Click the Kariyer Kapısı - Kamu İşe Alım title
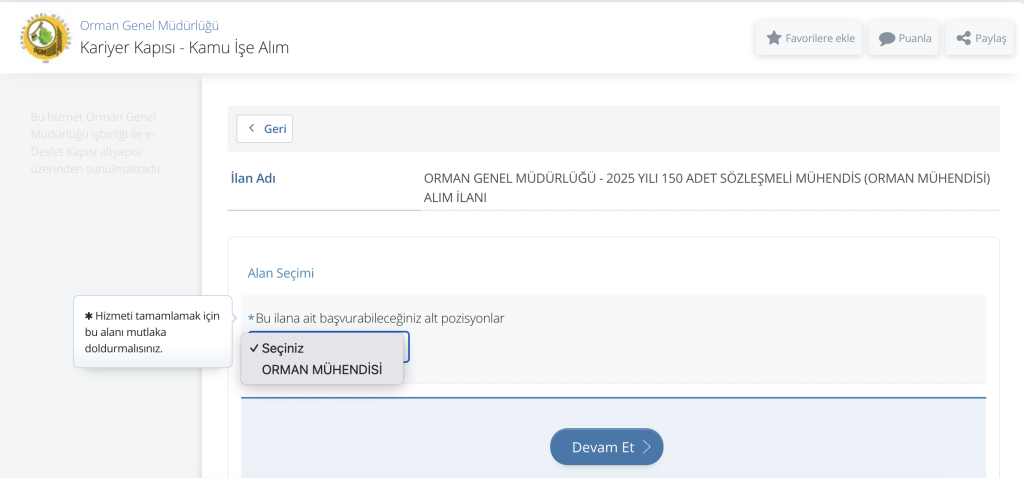 [184, 48]
